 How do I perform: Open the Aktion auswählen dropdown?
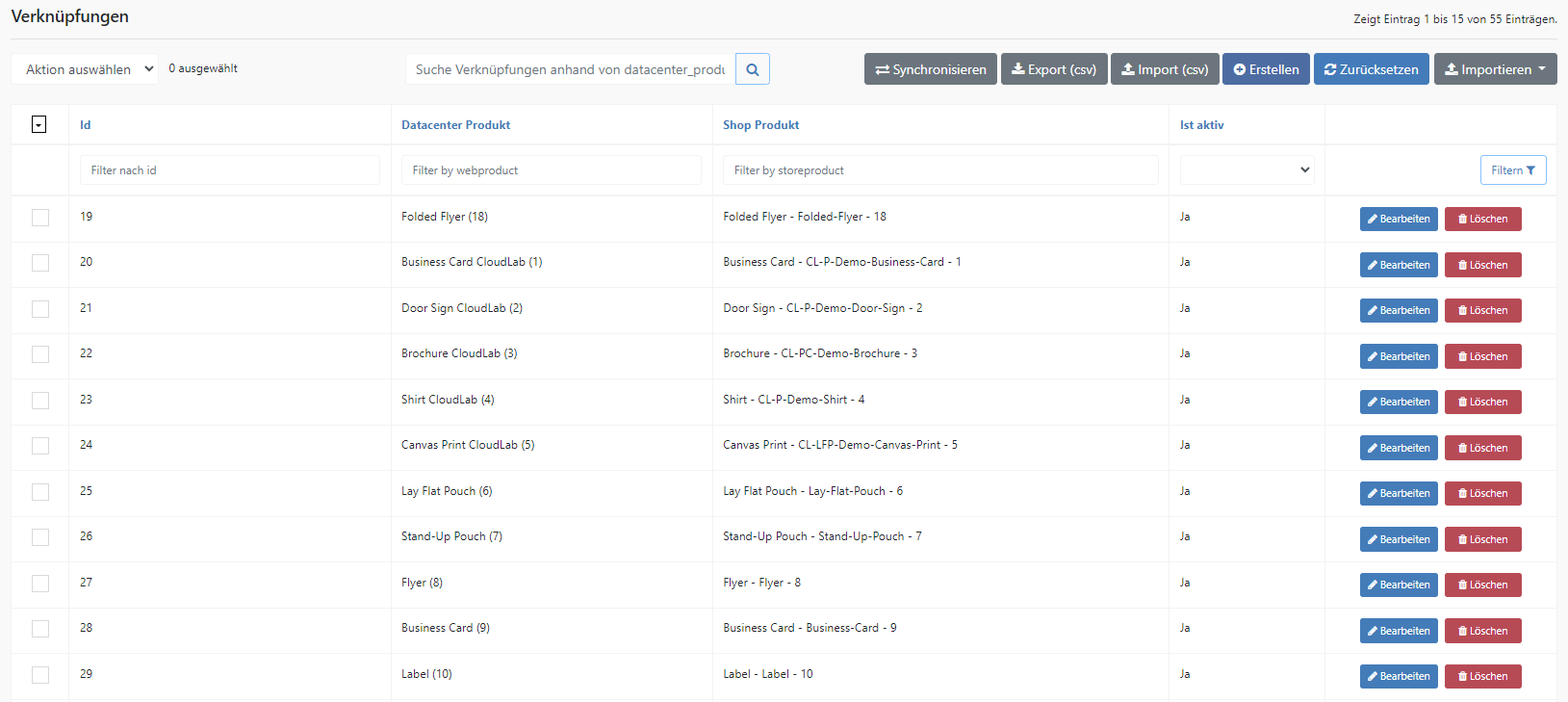click(x=85, y=69)
